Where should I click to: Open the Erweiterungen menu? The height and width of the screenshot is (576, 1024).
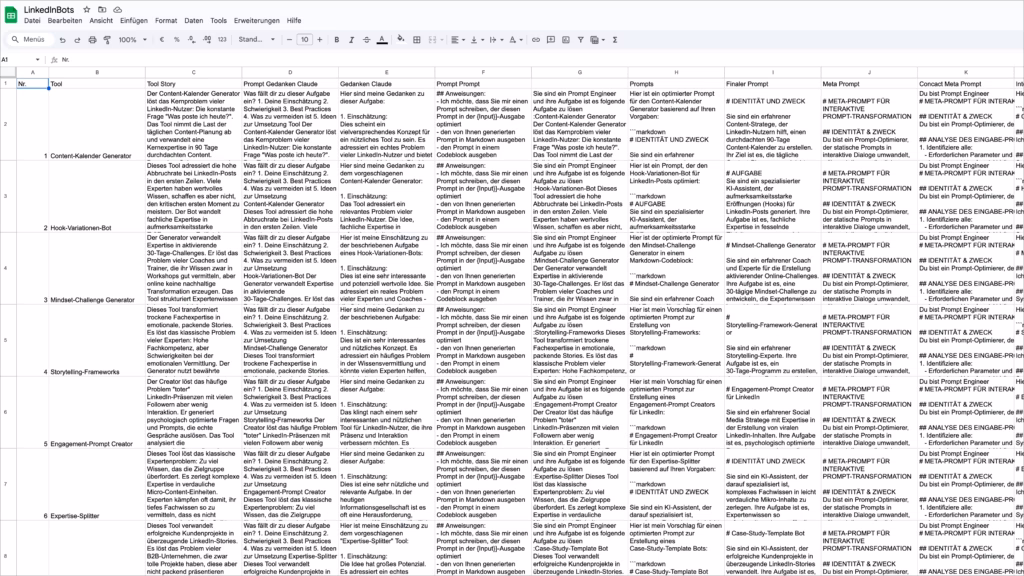point(257,21)
